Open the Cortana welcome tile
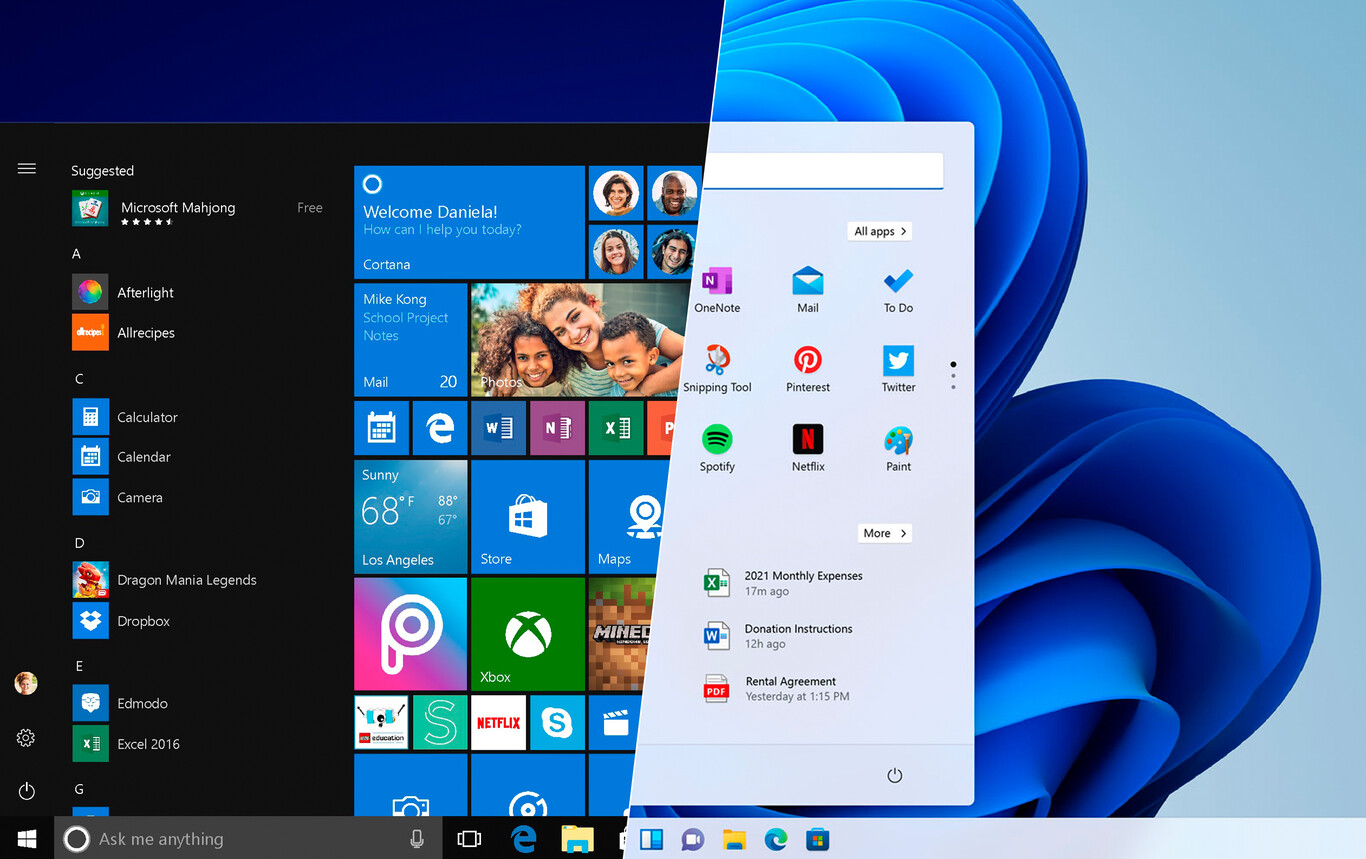The width and height of the screenshot is (1366, 859). tap(469, 222)
